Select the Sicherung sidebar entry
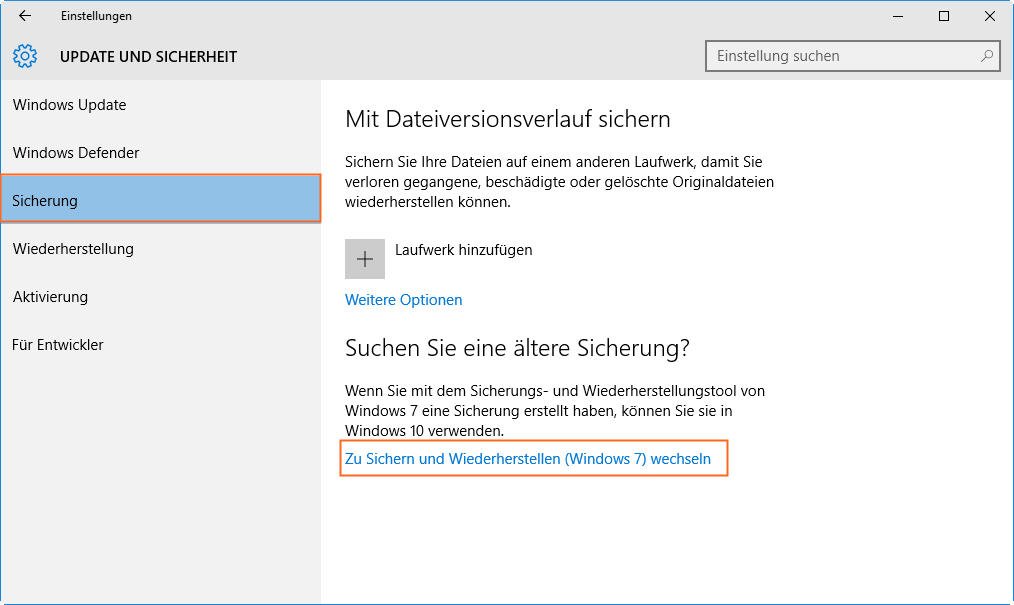Image resolution: width=1014 pixels, height=605 pixels. tap(160, 200)
